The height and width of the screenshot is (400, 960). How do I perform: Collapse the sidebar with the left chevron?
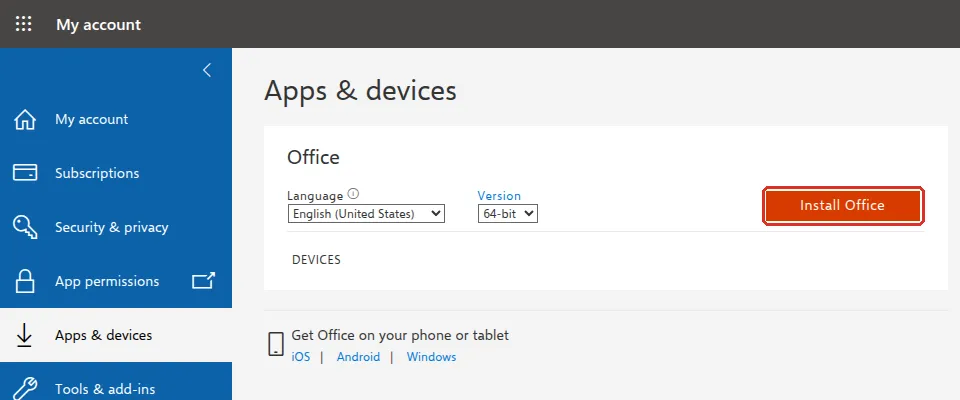click(x=207, y=70)
